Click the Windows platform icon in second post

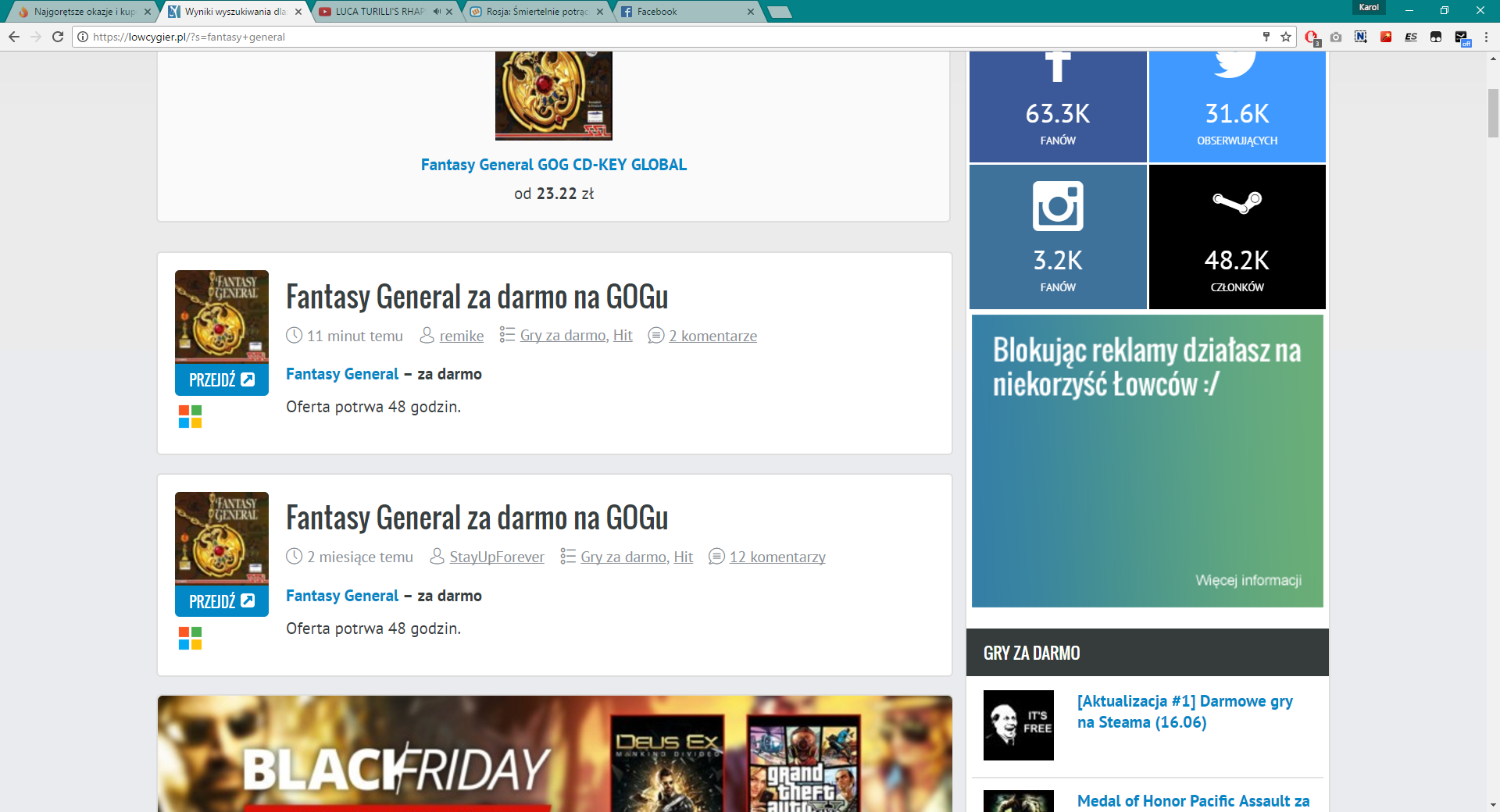[190, 638]
